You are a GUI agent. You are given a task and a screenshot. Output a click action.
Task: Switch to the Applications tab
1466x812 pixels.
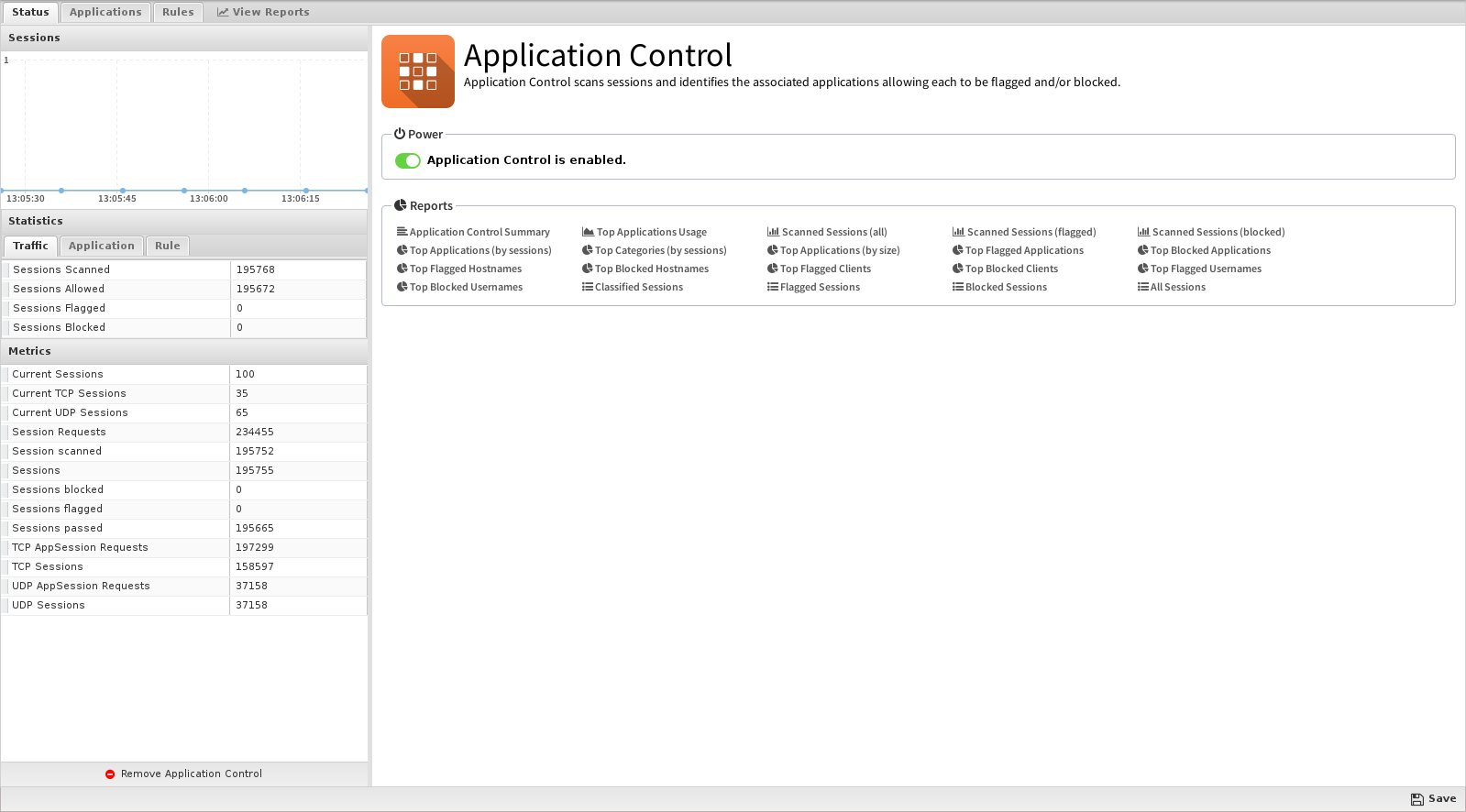pos(105,12)
